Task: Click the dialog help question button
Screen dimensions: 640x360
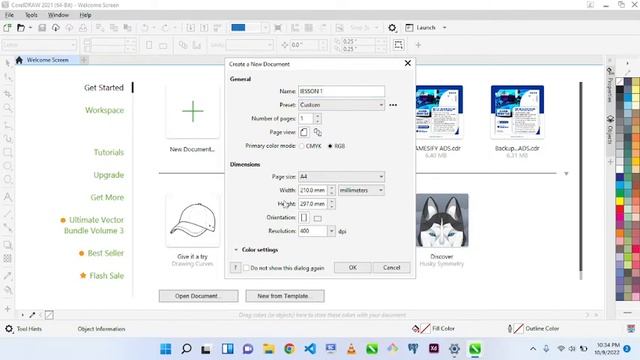Action: coord(235,268)
